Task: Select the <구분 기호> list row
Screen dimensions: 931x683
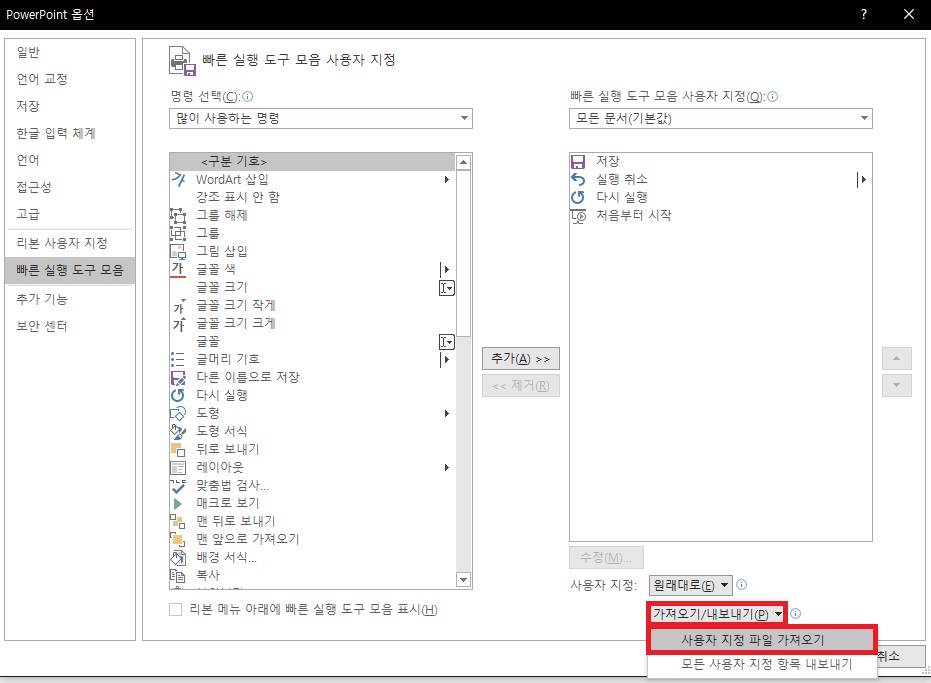Action: pos(312,162)
